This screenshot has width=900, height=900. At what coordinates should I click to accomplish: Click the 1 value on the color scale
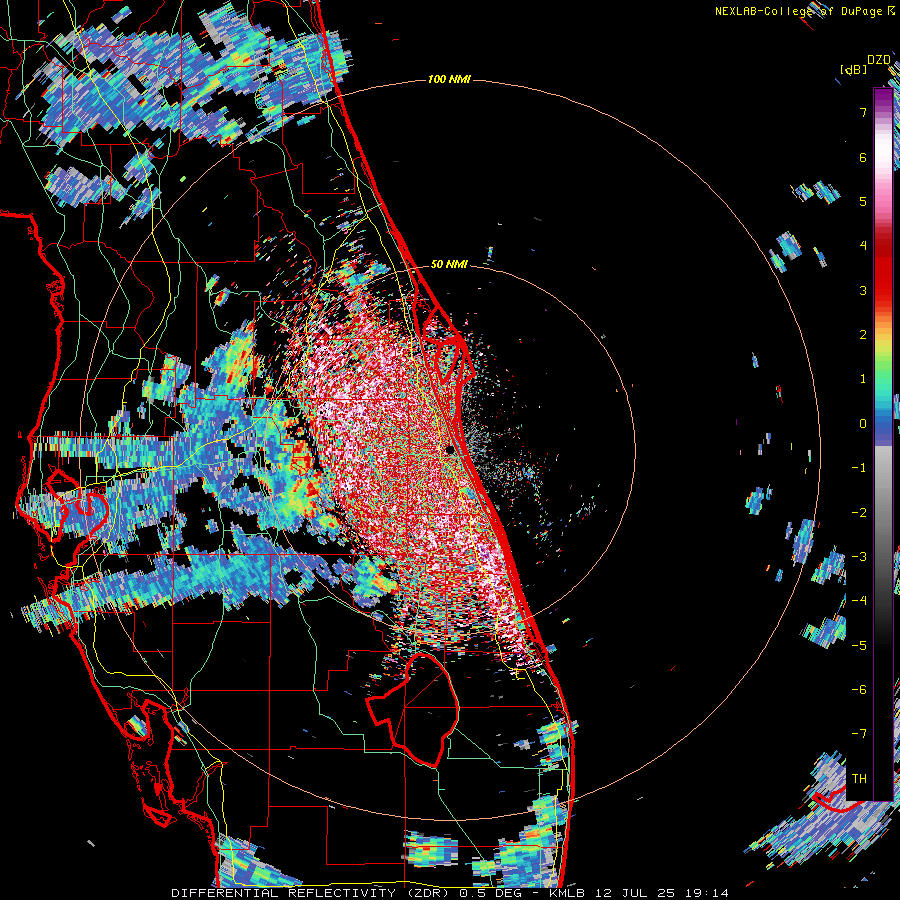click(x=863, y=379)
